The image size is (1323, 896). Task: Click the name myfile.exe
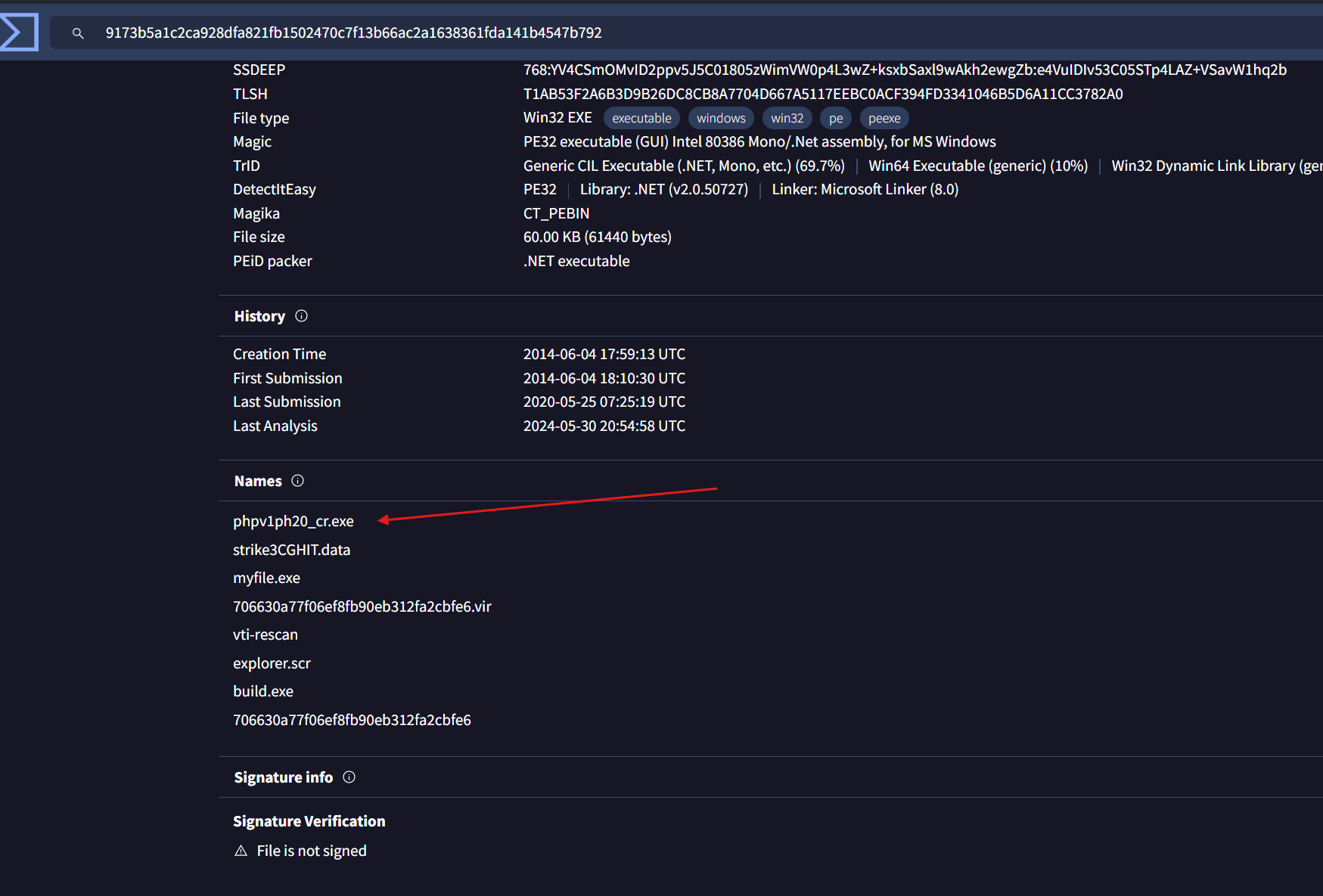pyautogui.click(x=266, y=578)
